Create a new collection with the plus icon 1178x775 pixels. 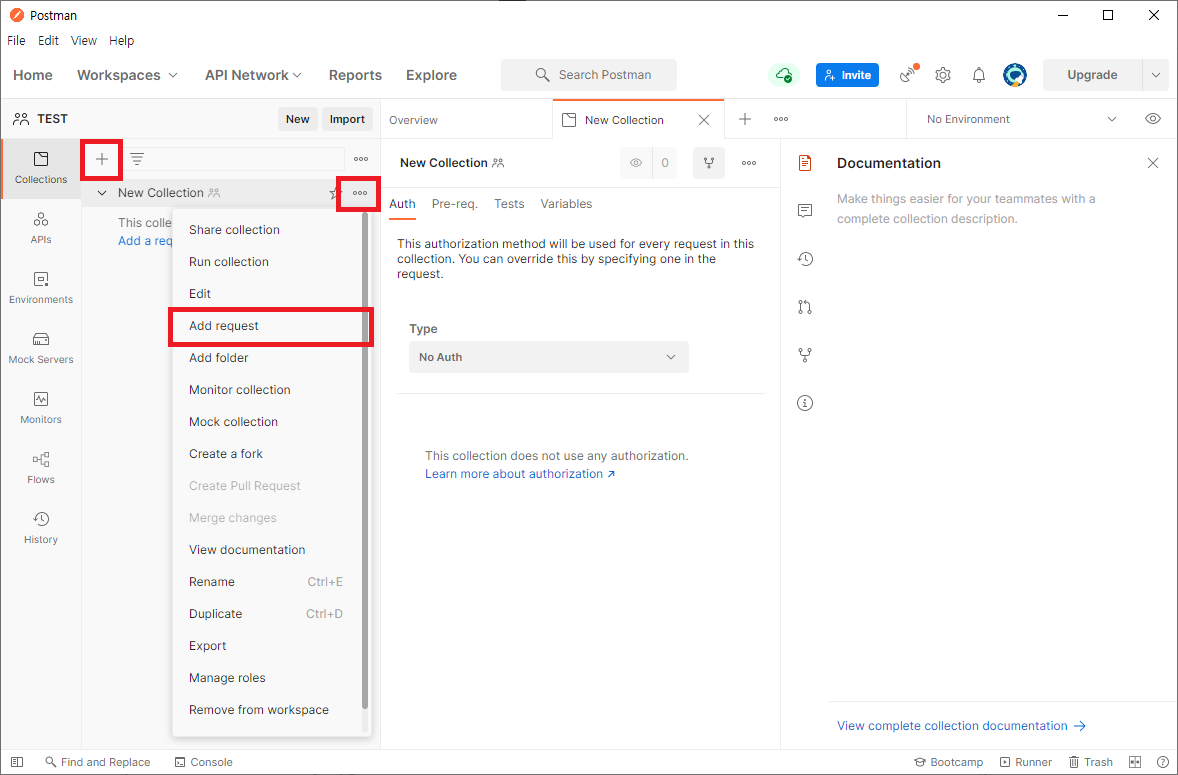(102, 159)
